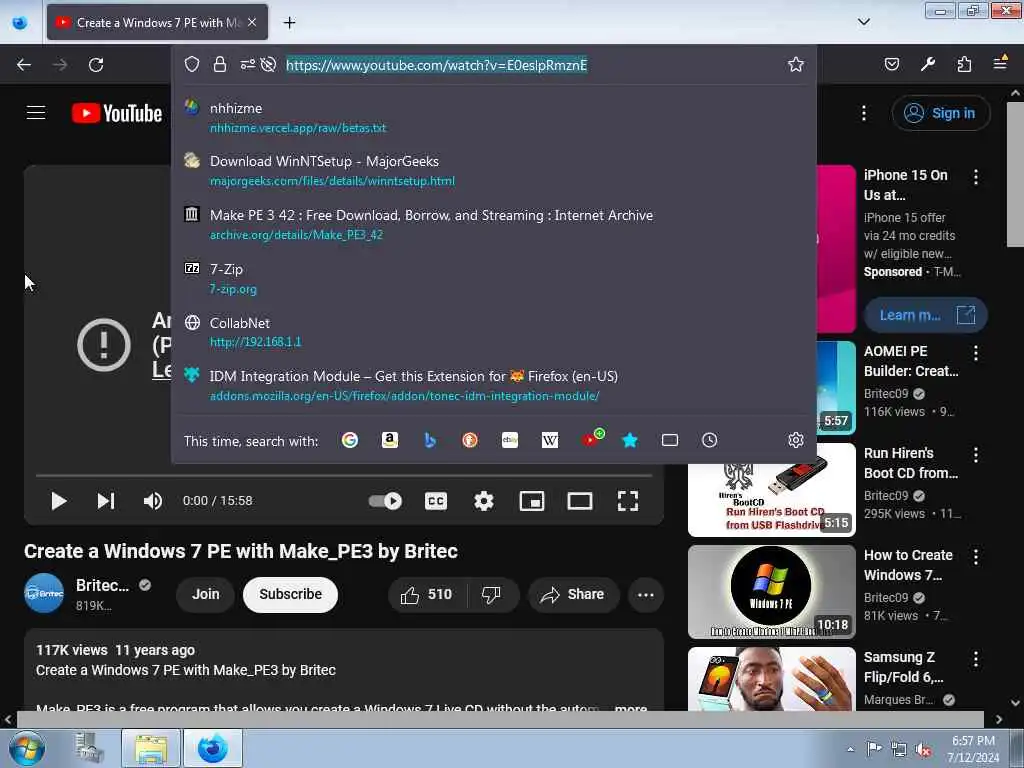Skip to the next video
This screenshot has width=1024, height=768.
[106, 501]
